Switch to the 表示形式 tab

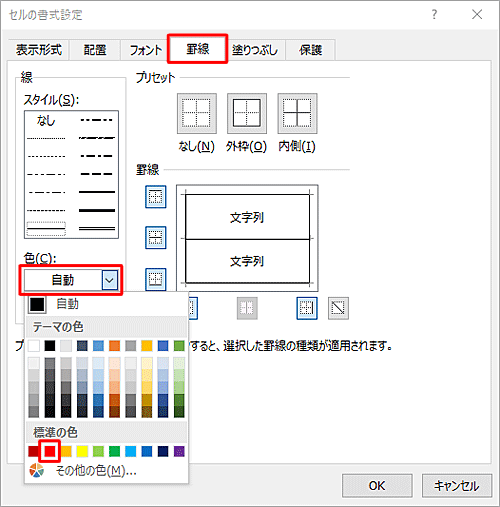click(39, 50)
